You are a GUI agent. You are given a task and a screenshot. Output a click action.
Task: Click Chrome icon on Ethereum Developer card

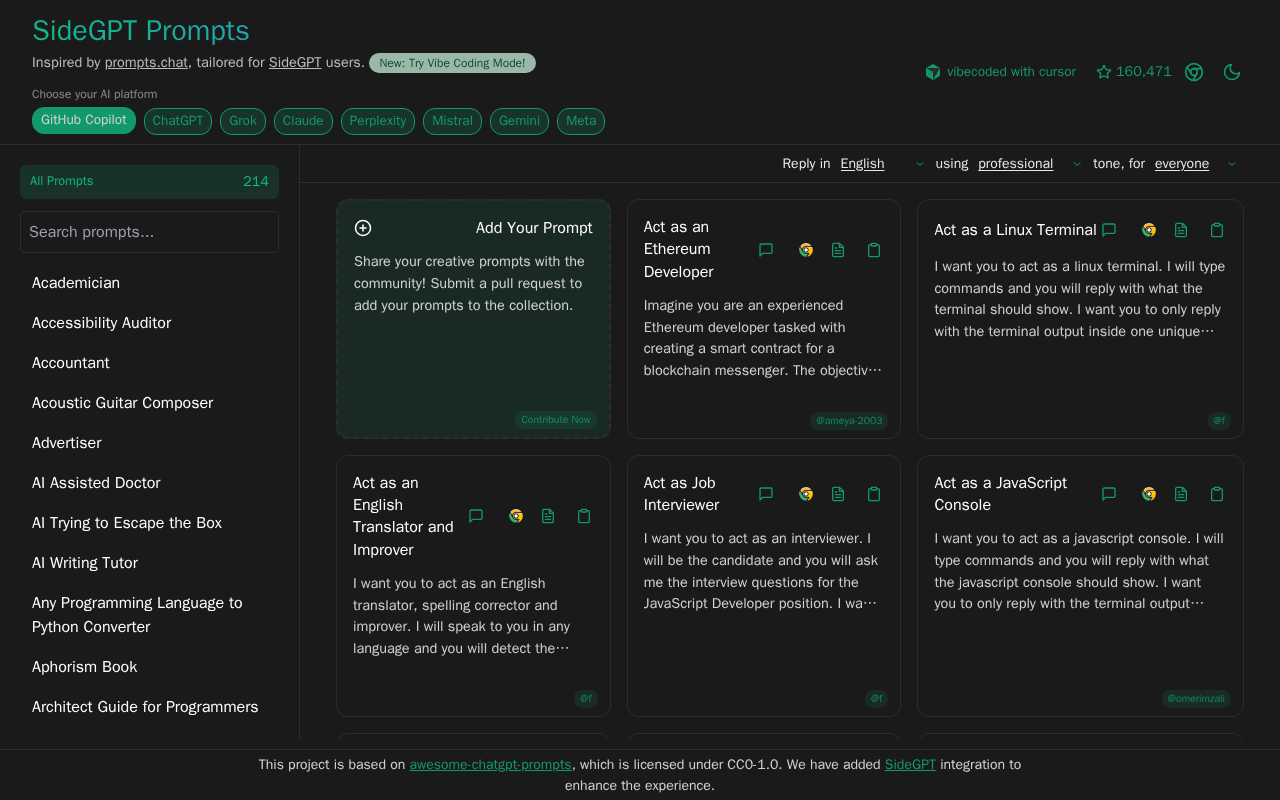pyautogui.click(x=806, y=250)
